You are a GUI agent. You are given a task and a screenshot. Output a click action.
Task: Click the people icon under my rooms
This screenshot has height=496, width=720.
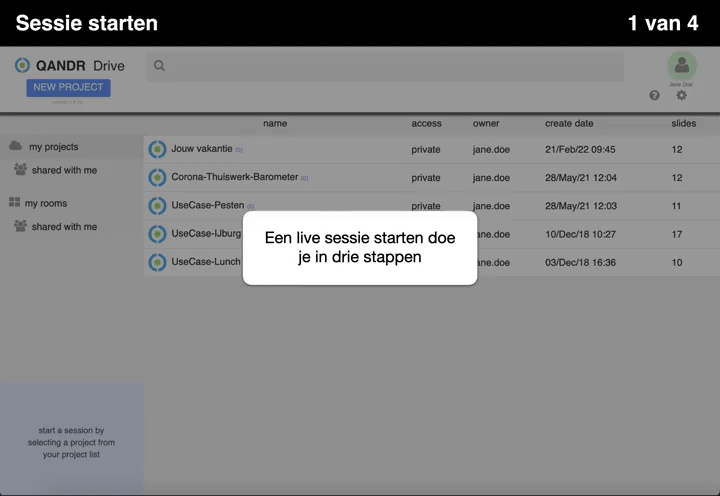(x=20, y=226)
